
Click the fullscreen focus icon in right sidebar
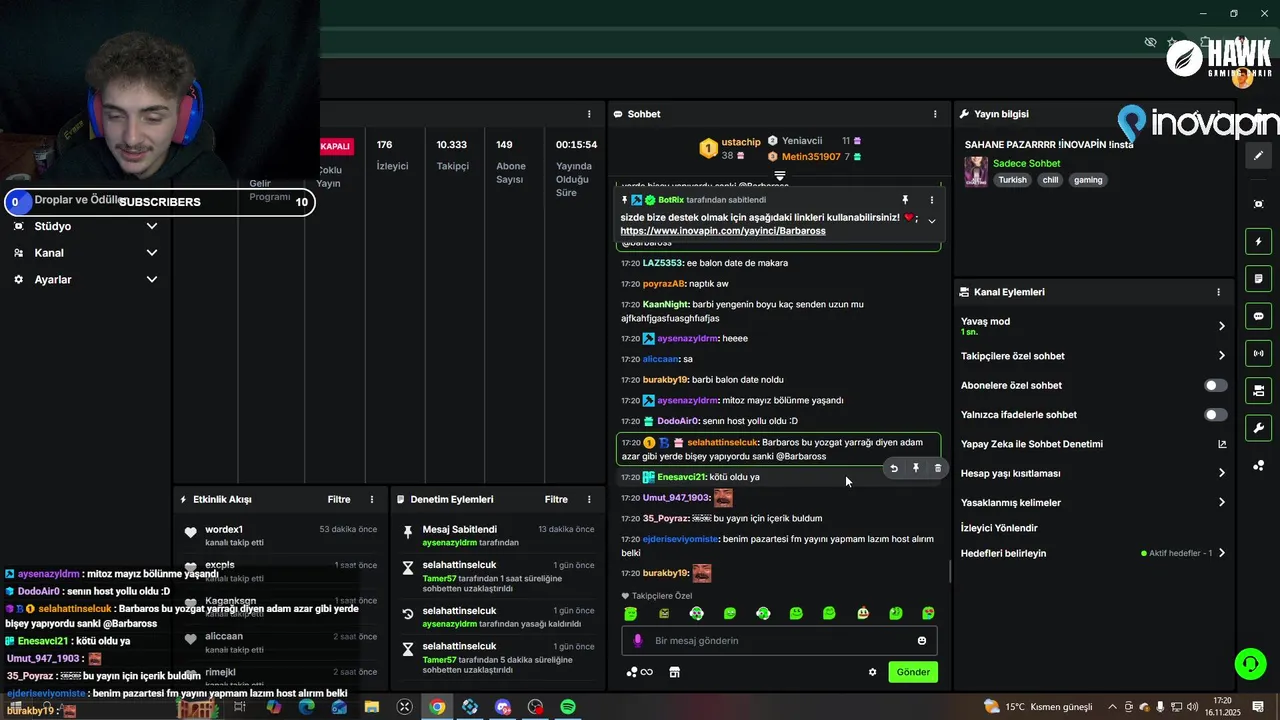(x=1258, y=204)
